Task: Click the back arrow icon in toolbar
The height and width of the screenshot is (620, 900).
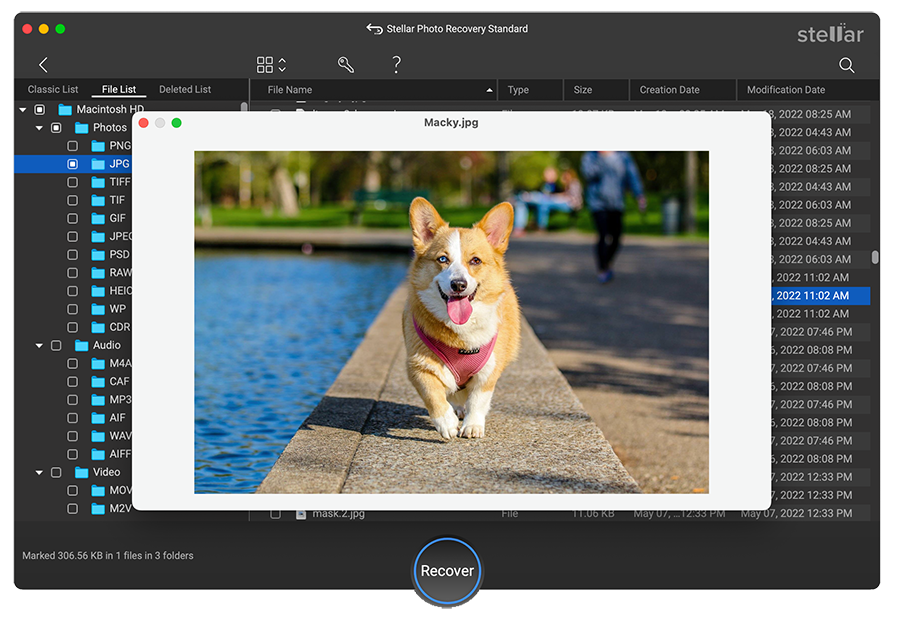Action: point(43,65)
